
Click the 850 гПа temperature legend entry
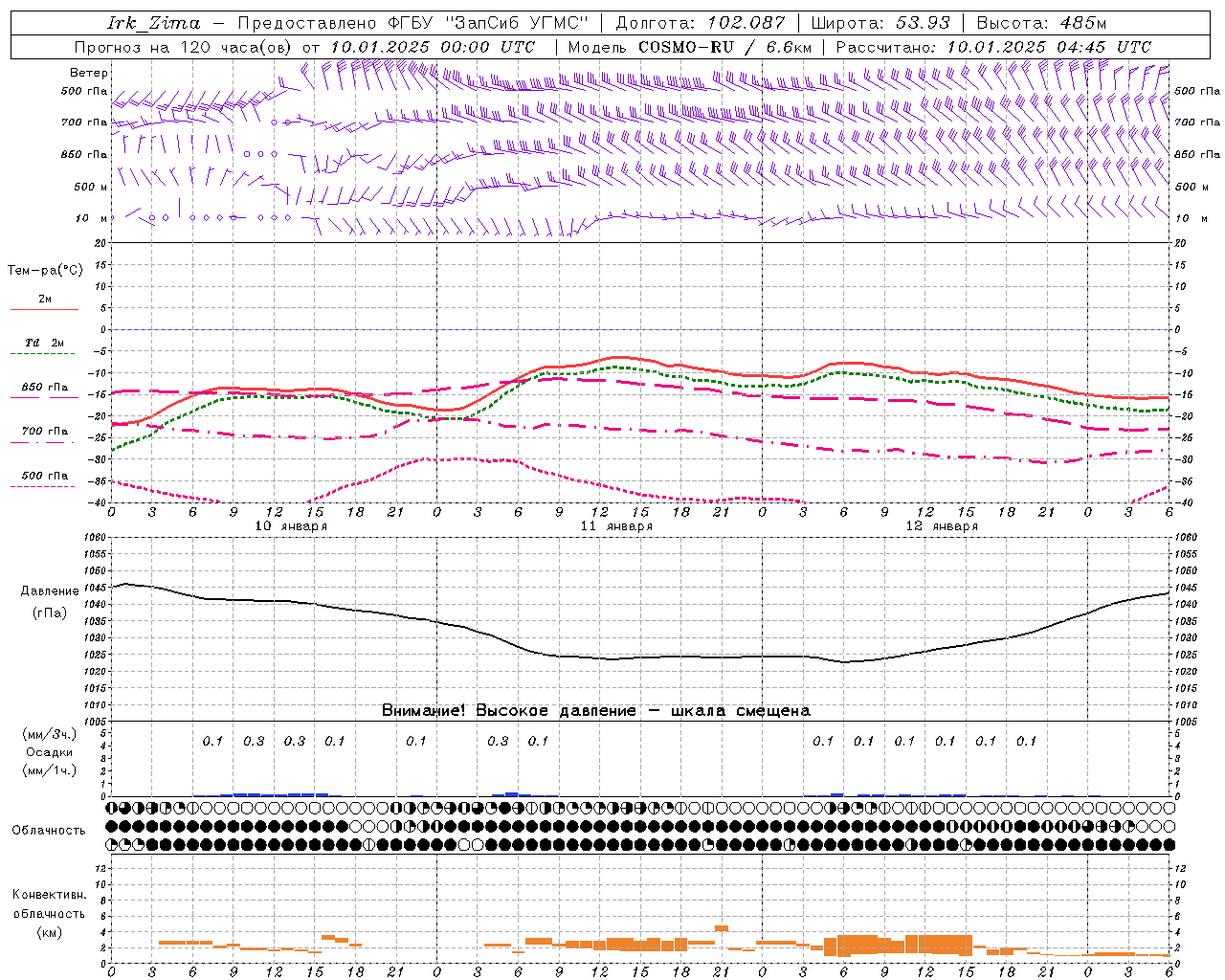pos(45,388)
